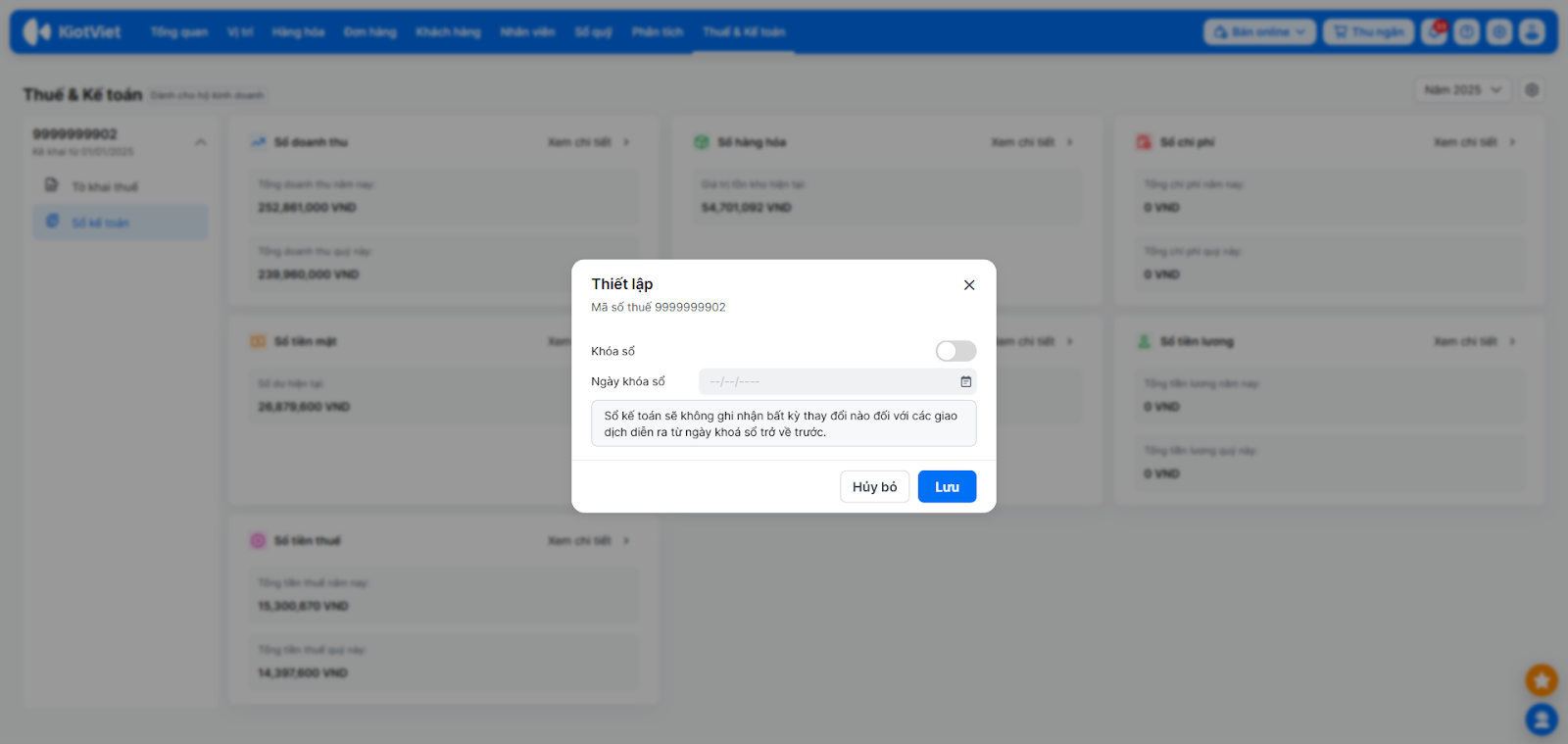
Task: Click the Sổ tiền lương person icon
Action: (x=1144, y=341)
